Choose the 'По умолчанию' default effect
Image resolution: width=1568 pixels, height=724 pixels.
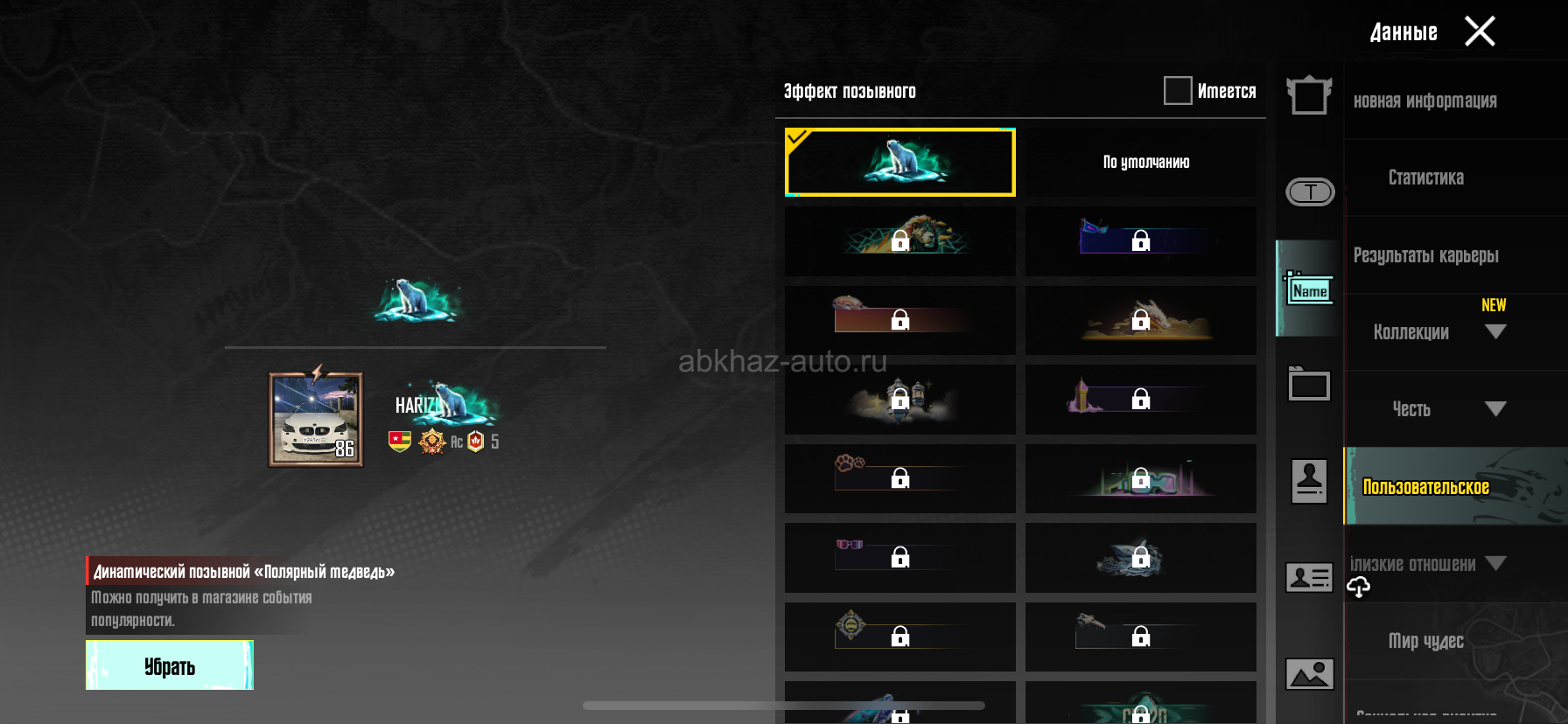[1141, 163]
